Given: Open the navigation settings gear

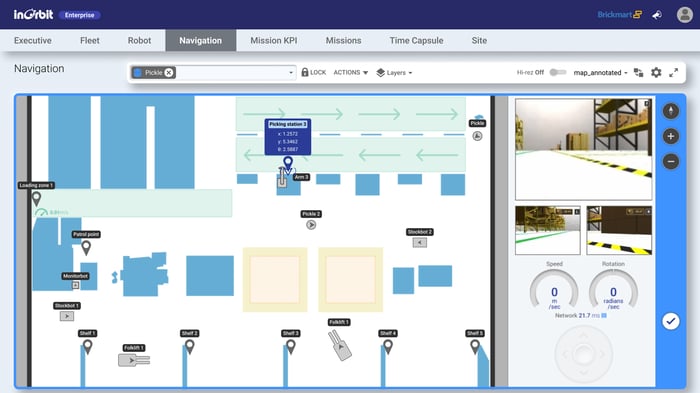Looking at the screenshot, I should [656, 72].
